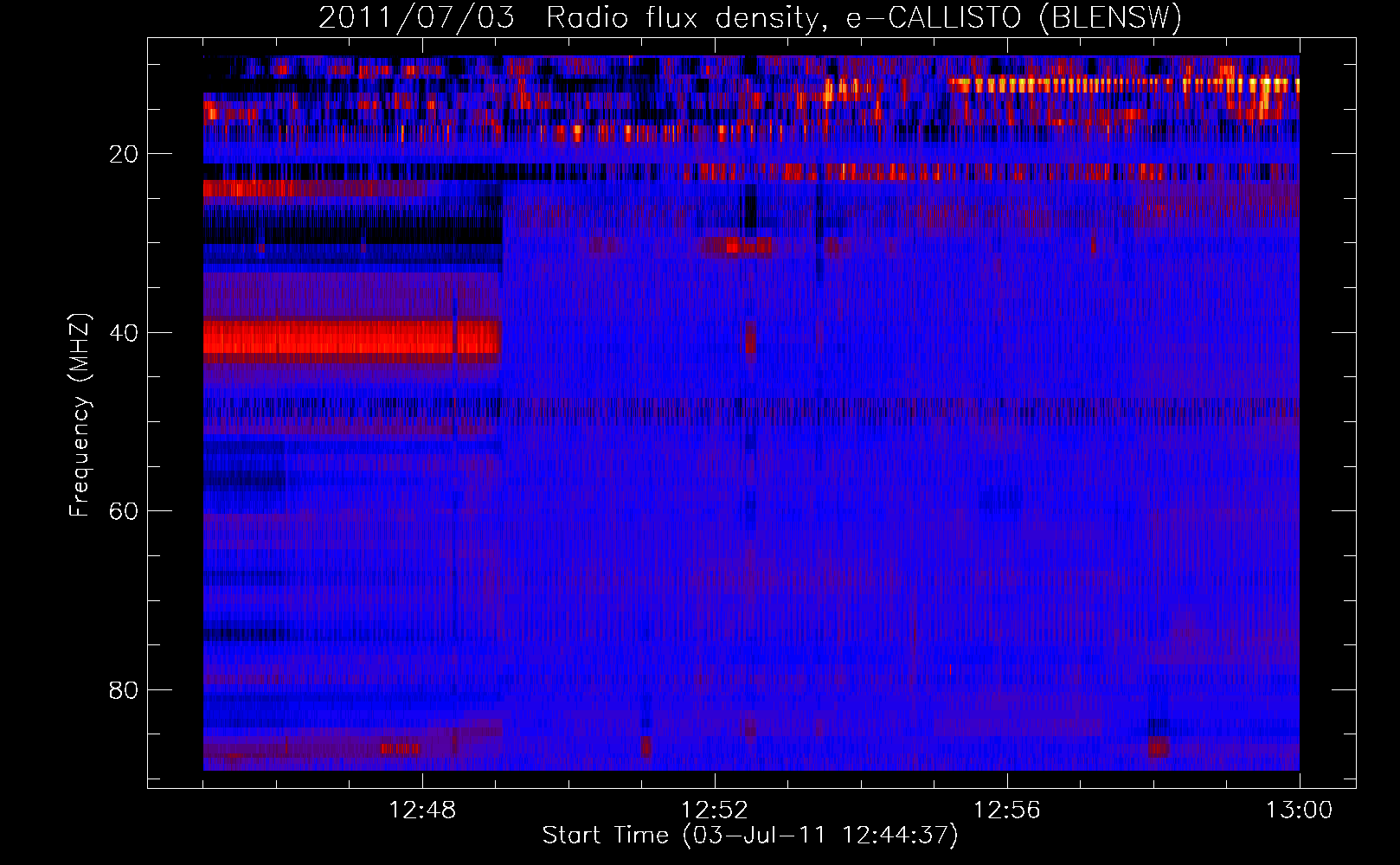
Task: Click the 80 MHz frequency tick label
Action: pos(124,690)
